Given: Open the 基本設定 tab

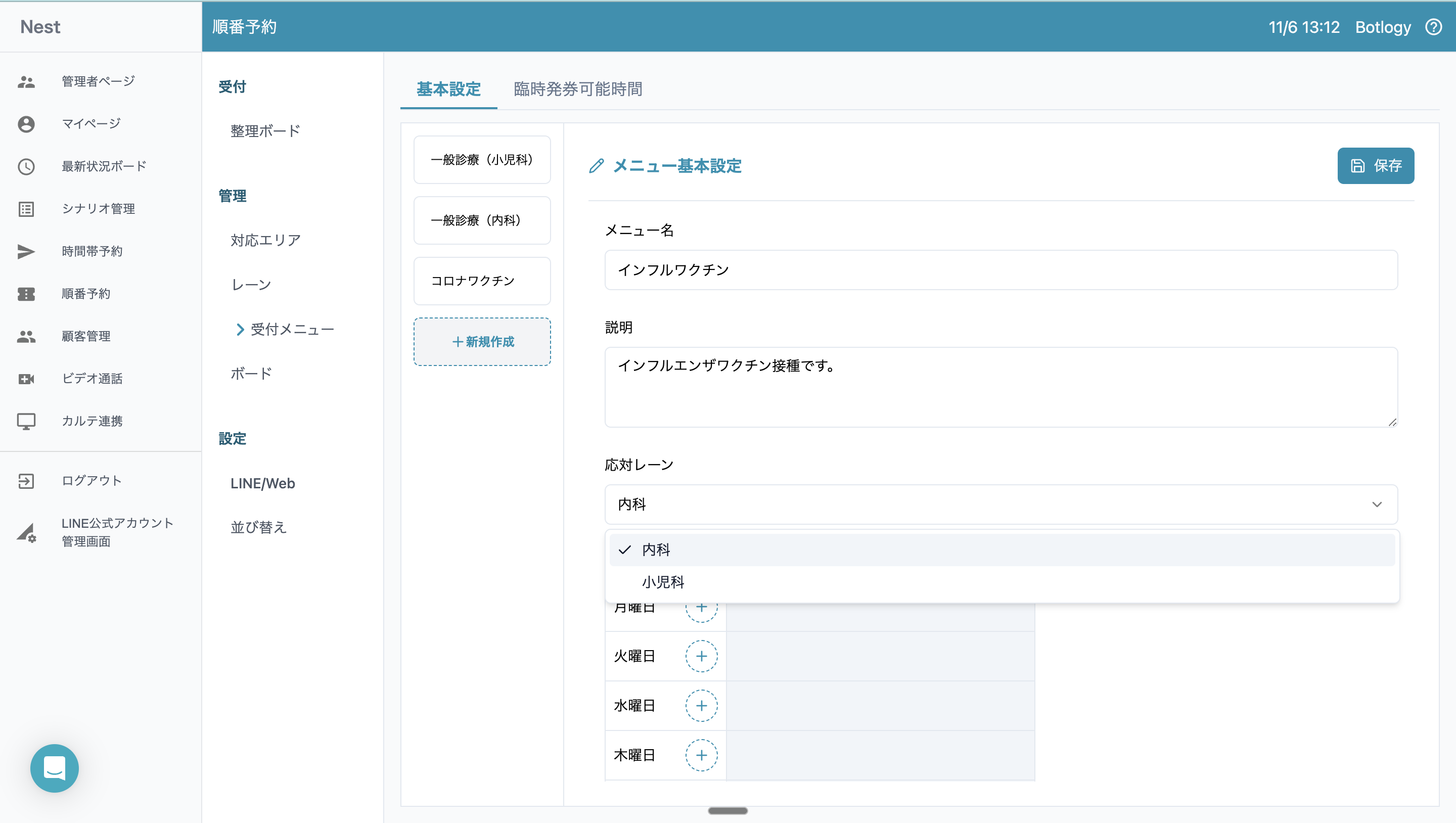Looking at the screenshot, I should [x=448, y=89].
